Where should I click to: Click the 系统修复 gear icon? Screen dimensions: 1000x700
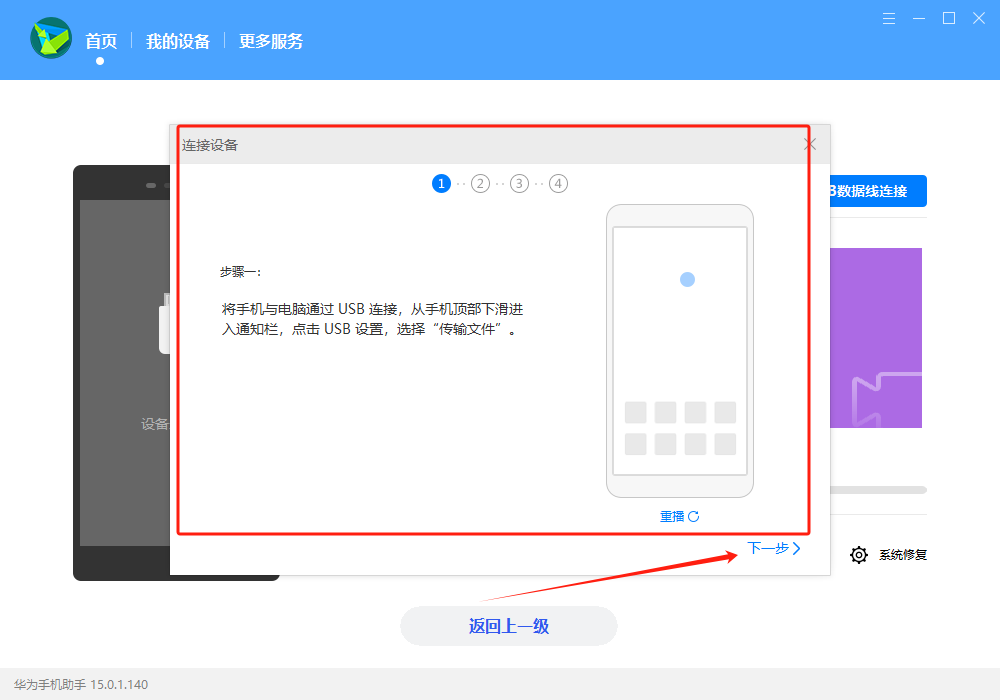click(859, 555)
